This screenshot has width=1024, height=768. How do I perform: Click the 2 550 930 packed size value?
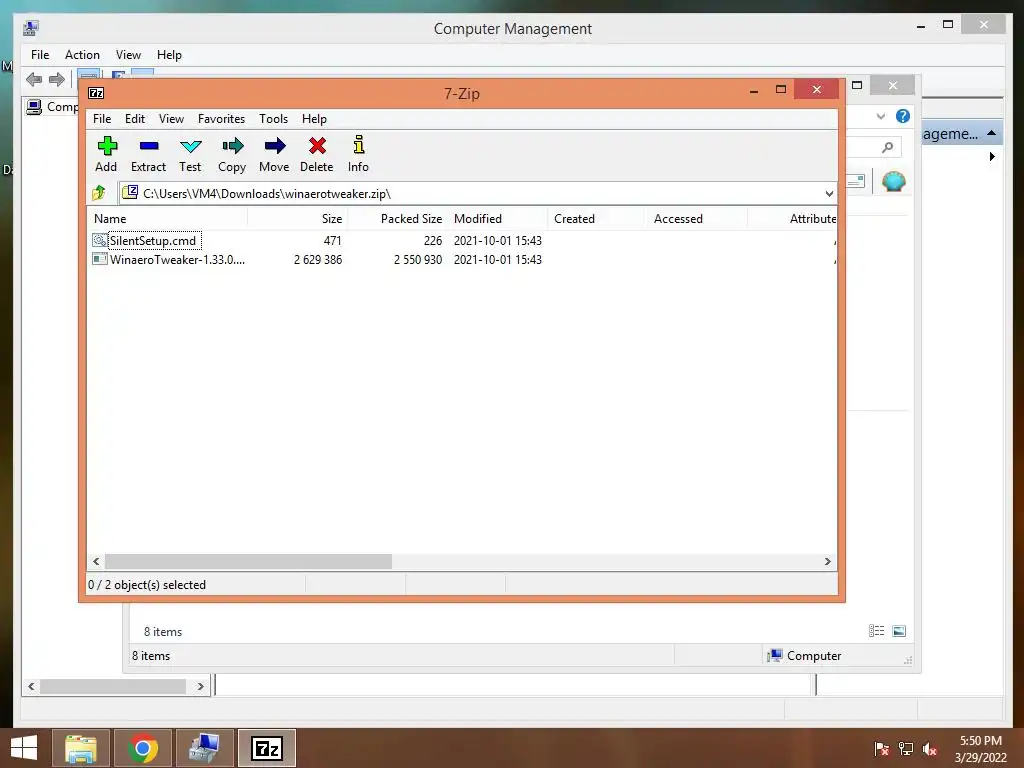tap(418, 259)
